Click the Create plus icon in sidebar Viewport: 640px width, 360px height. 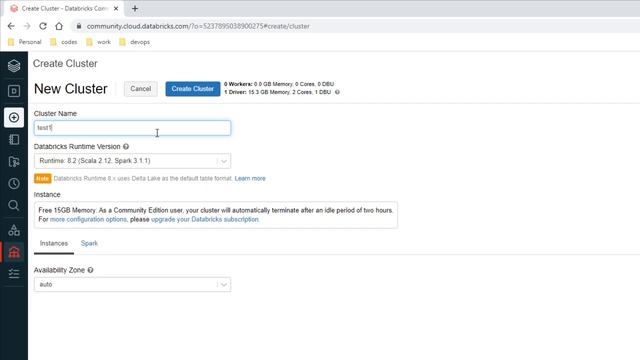point(14,118)
